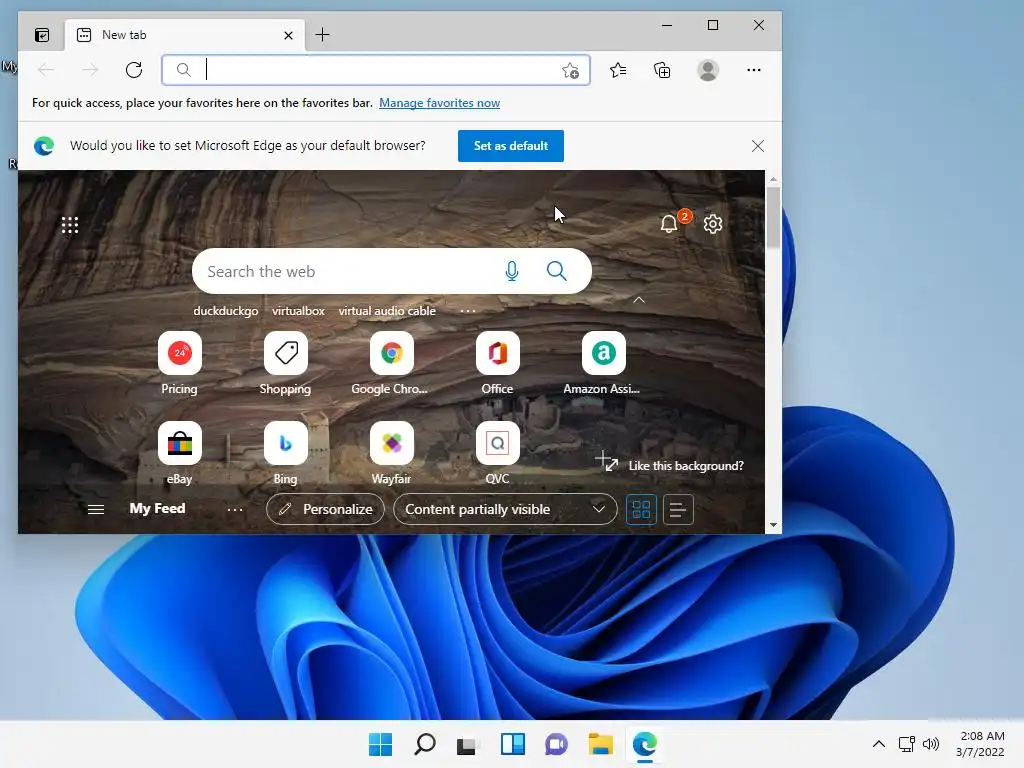
Task: Click the page vertical scrollbar thumb
Action: click(773, 217)
